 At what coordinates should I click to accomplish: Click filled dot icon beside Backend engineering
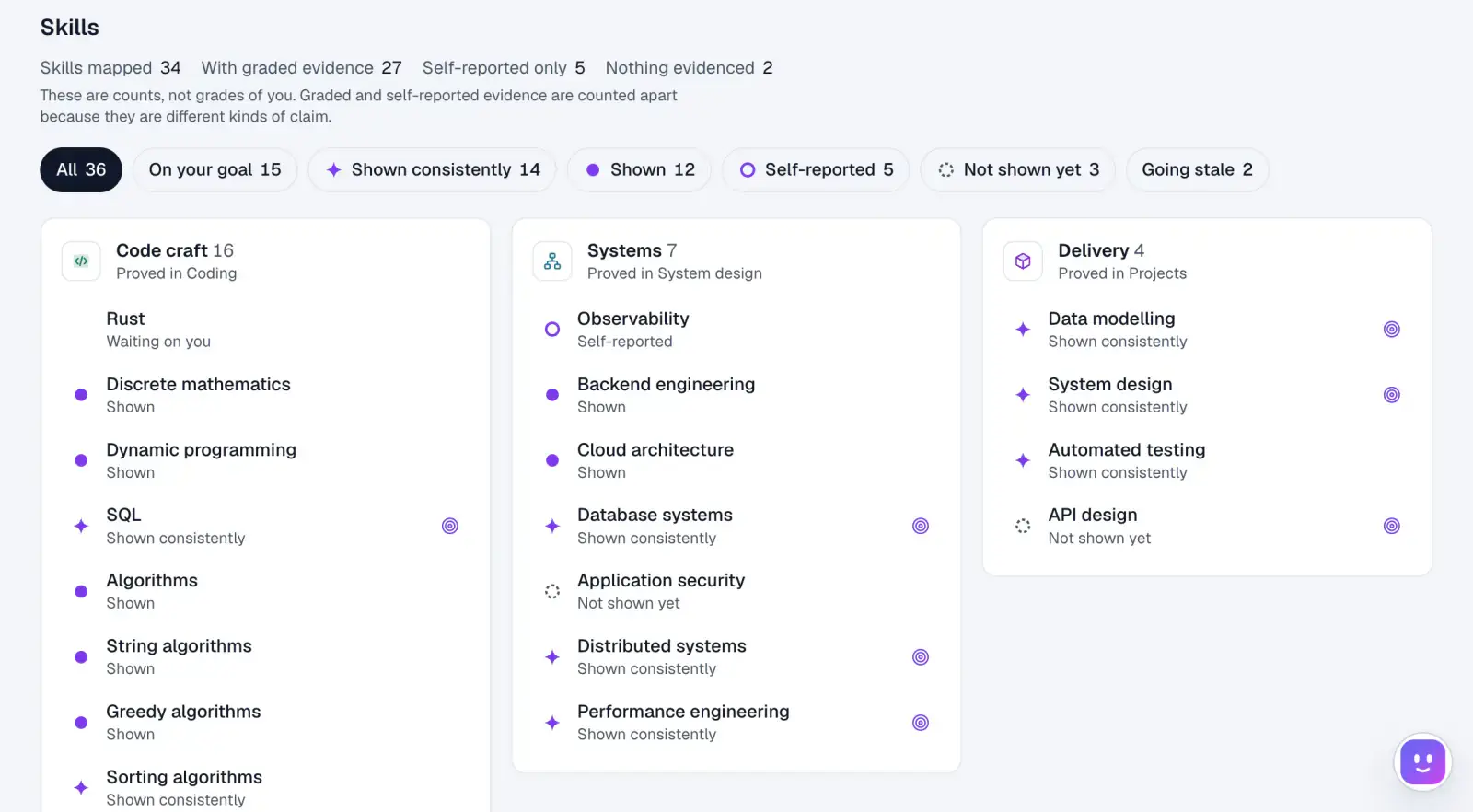(x=552, y=395)
